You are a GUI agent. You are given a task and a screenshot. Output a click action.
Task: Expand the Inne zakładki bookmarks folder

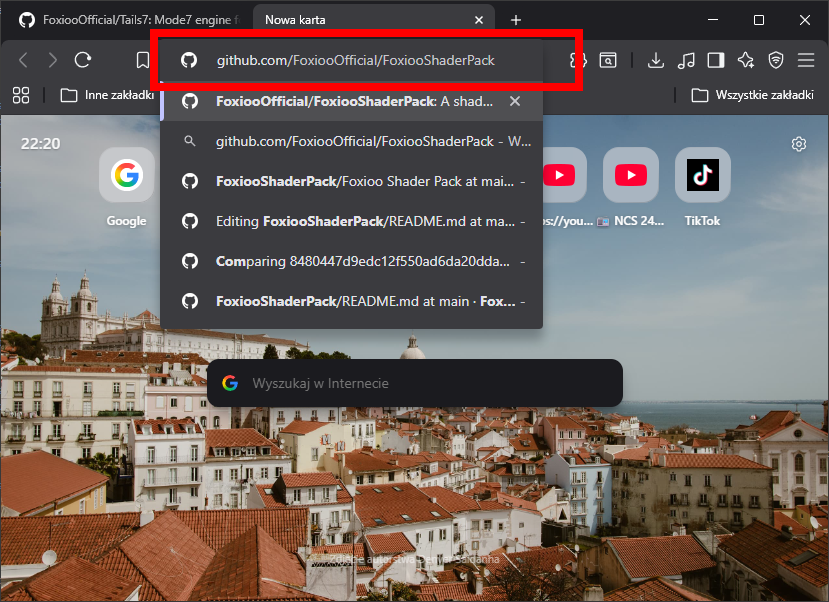click(108, 95)
